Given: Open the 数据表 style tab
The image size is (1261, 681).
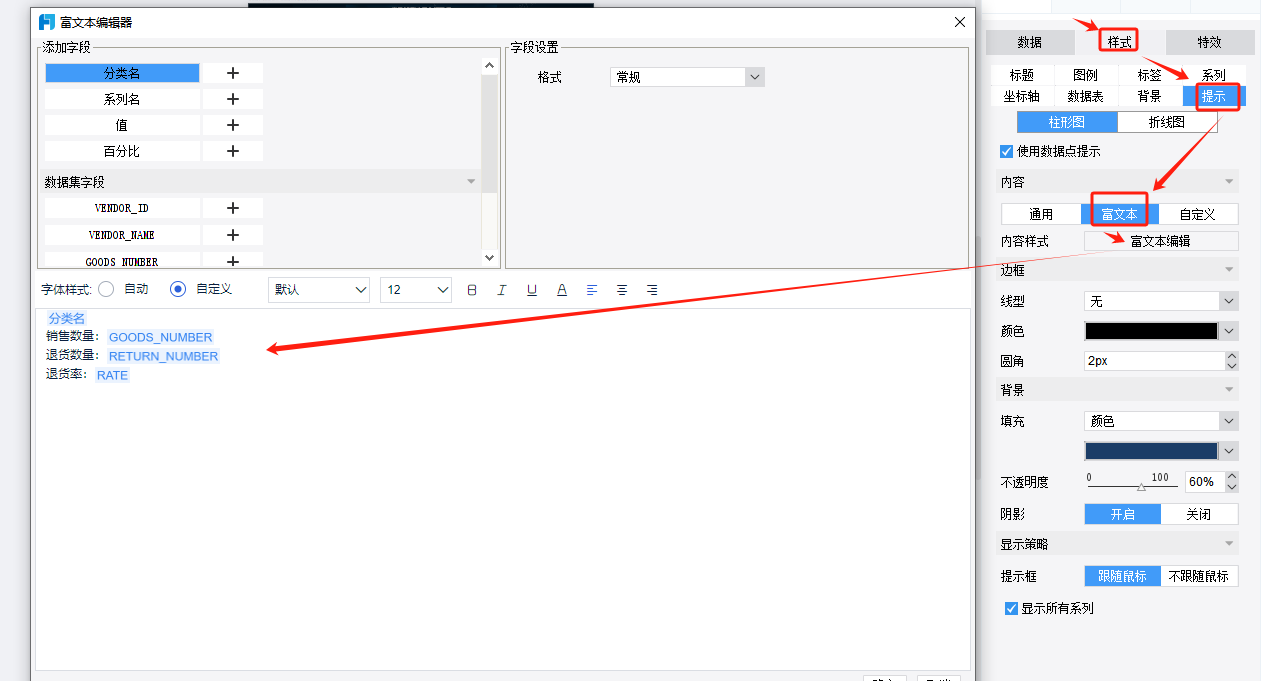Looking at the screenshot, I should pyautogui.click(x=1085, y=96).
